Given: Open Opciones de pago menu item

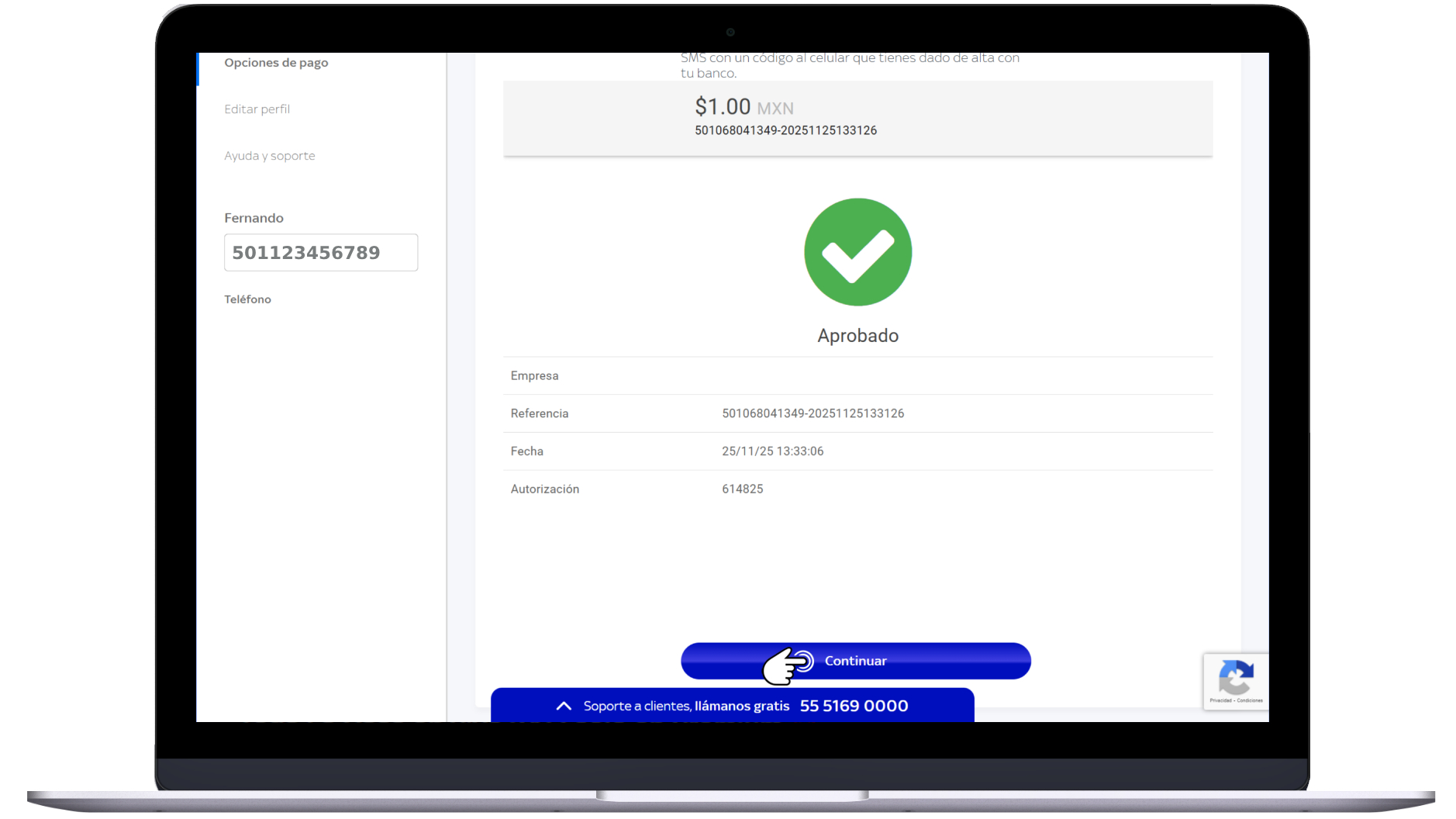Looking at the screenshot, I should click(x=276, y=63).
